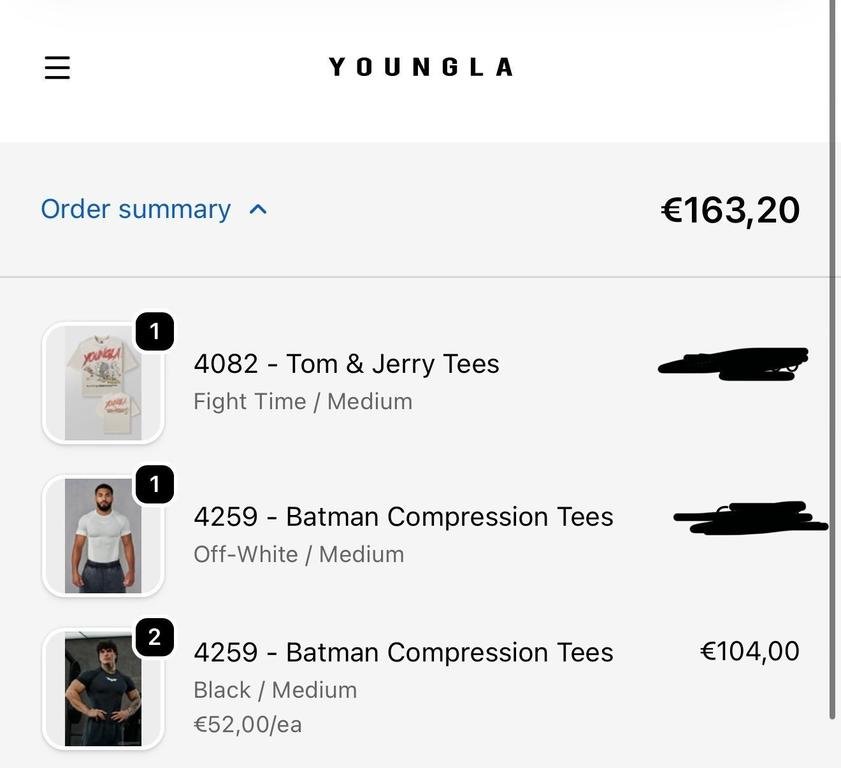This screenshot has width=841, height=768.
Task: Click the Black / Medium variant text
Action: (x=274, y=690)
